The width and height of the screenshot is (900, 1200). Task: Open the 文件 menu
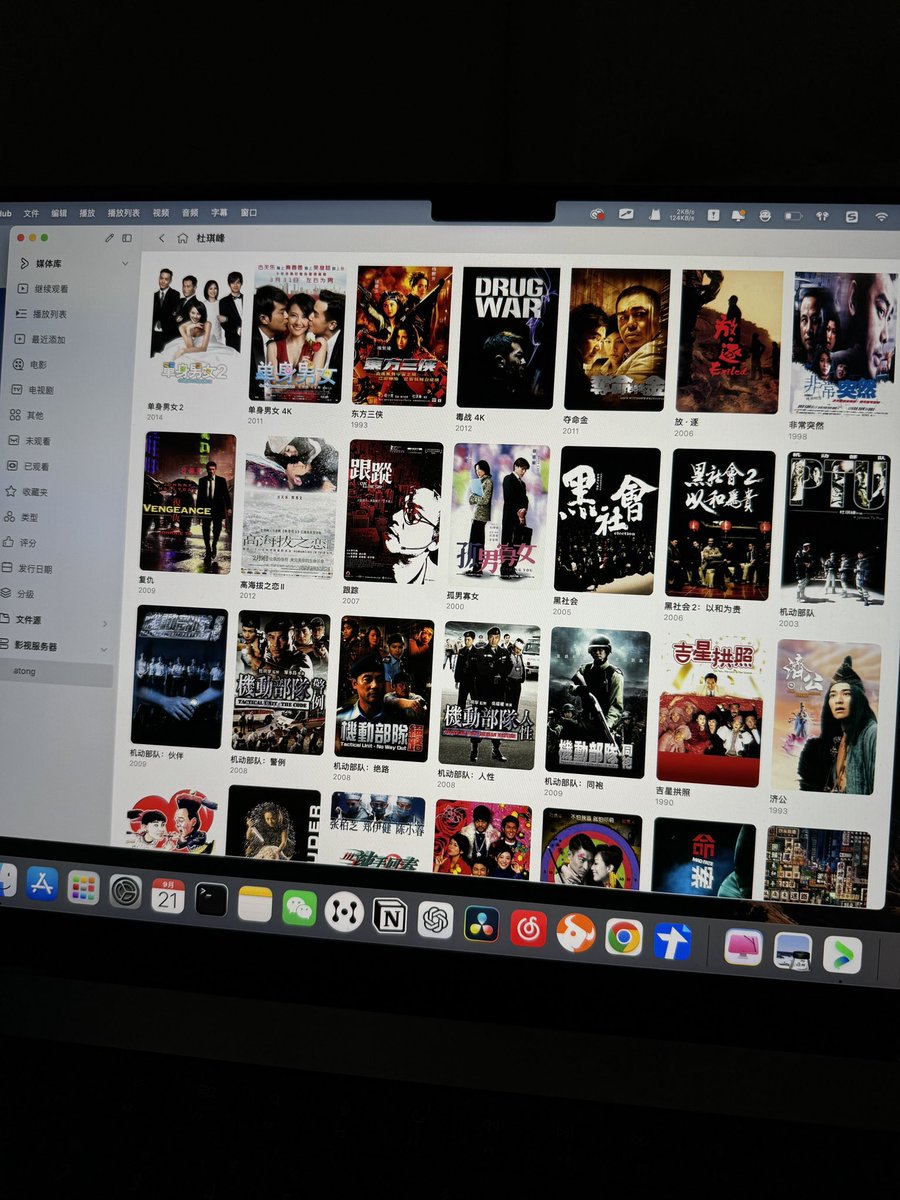coord(31,213)
